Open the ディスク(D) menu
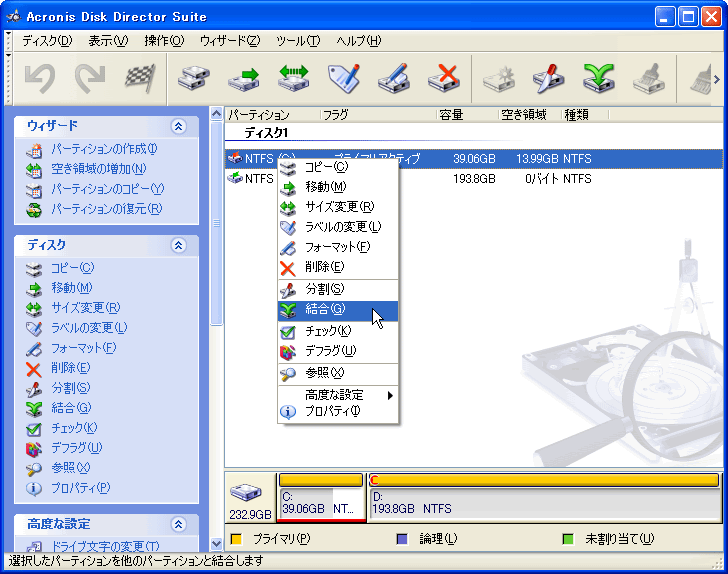 coord(47,41)
